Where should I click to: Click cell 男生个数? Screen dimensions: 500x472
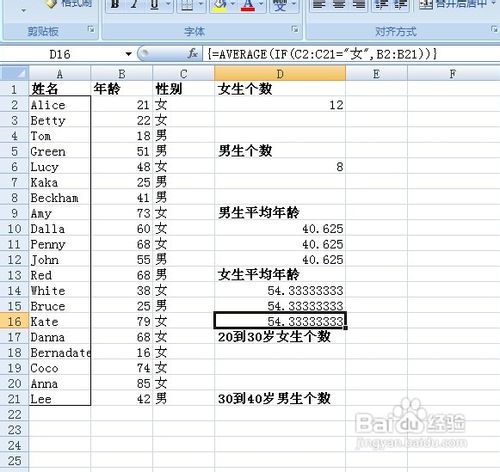(280, 151)
